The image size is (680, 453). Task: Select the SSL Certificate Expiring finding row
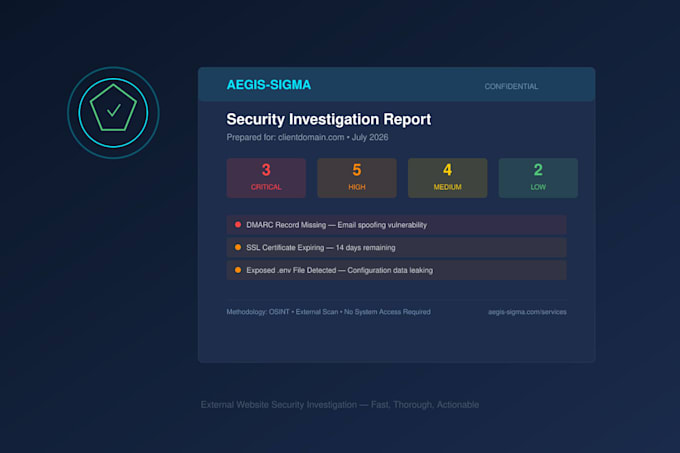coord(396,248)
